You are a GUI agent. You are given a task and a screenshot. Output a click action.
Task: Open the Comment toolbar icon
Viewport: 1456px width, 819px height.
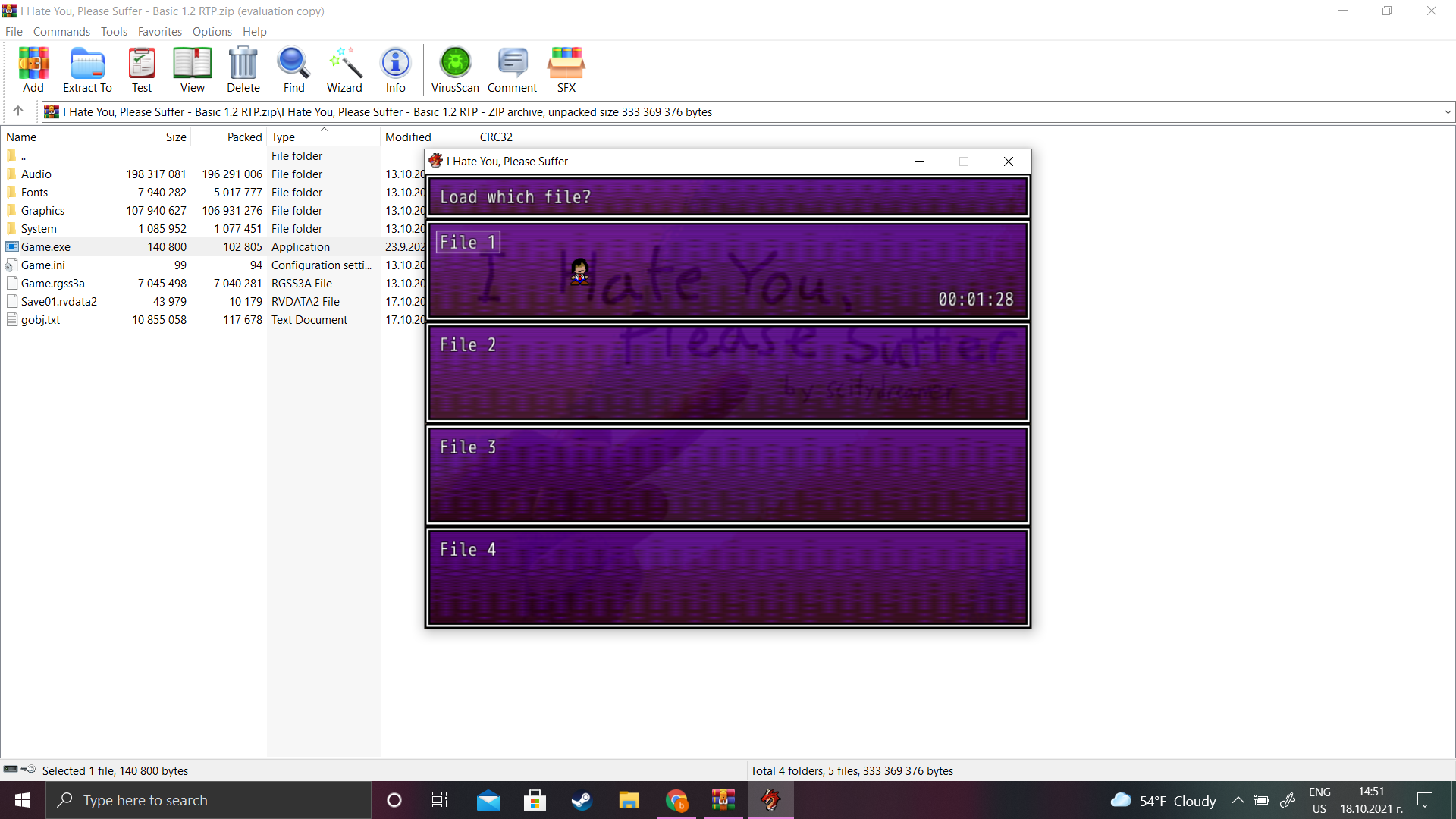pos(512,70)
